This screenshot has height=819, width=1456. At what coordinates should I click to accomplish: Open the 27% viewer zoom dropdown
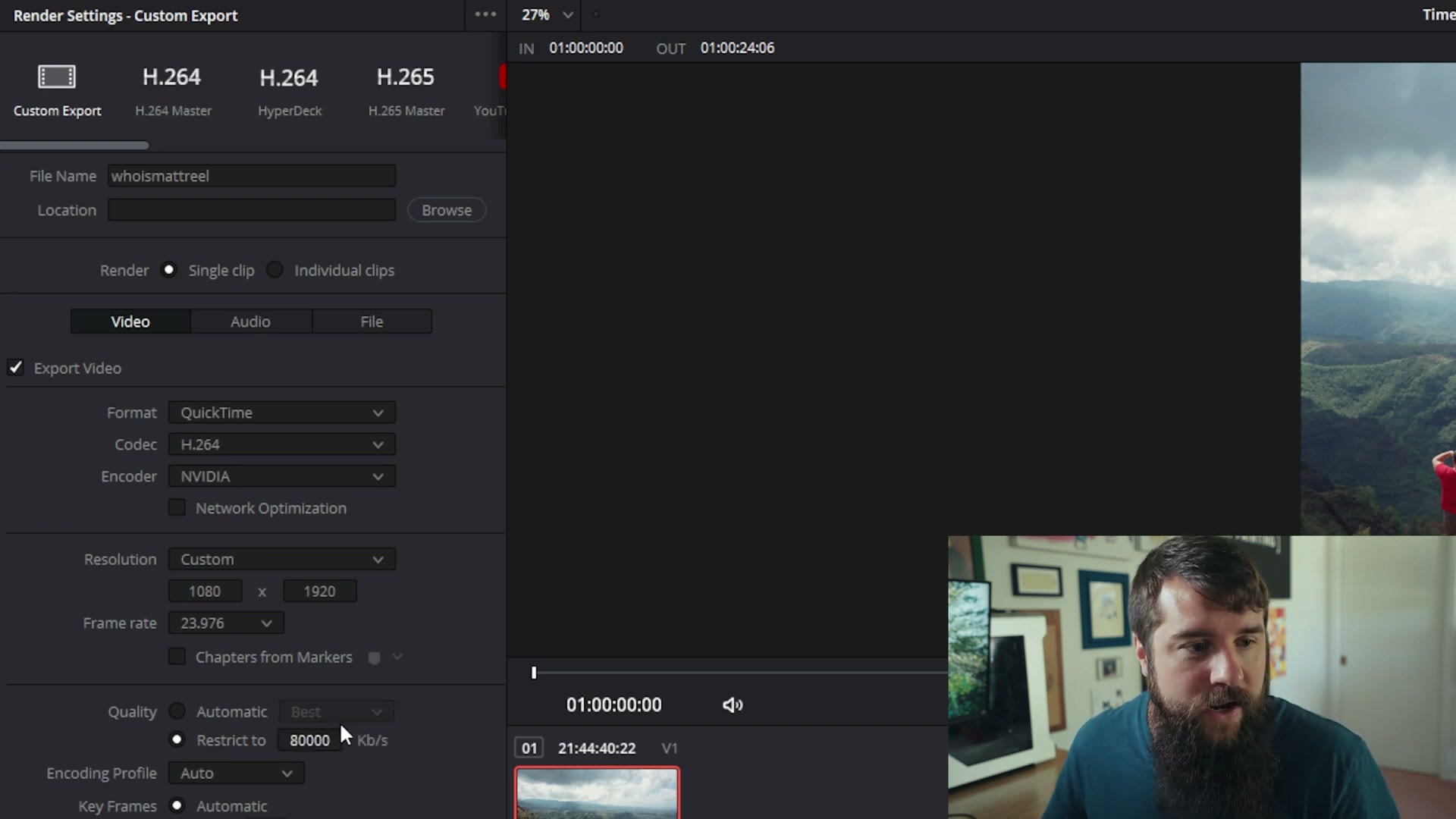point(547,14)
